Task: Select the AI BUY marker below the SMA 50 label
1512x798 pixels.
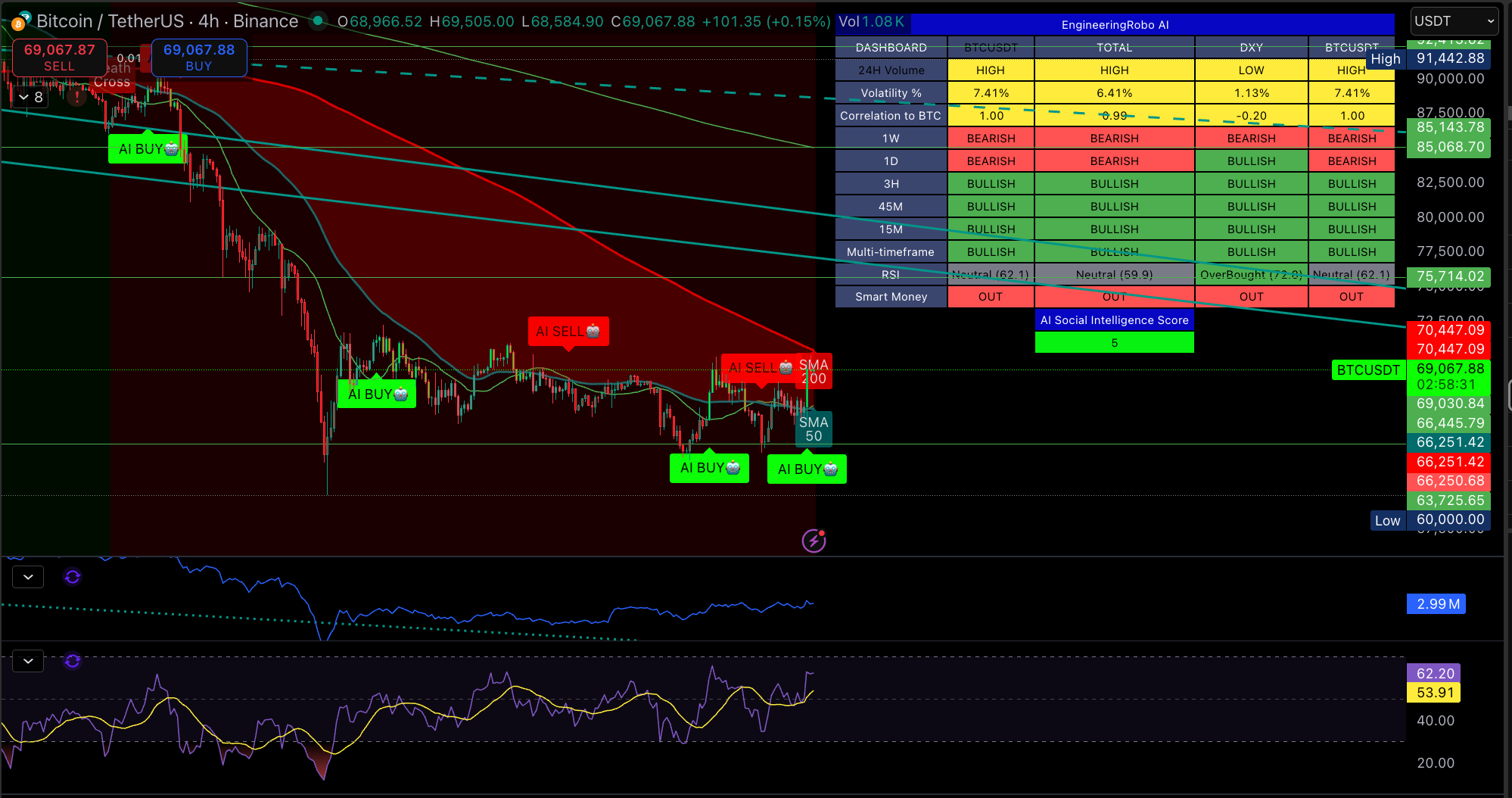Action: pyautogui.click(x=807, y=469)
